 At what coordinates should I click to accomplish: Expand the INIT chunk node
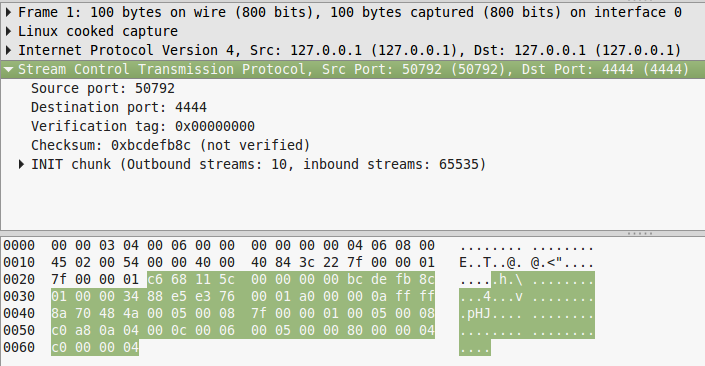21,164
